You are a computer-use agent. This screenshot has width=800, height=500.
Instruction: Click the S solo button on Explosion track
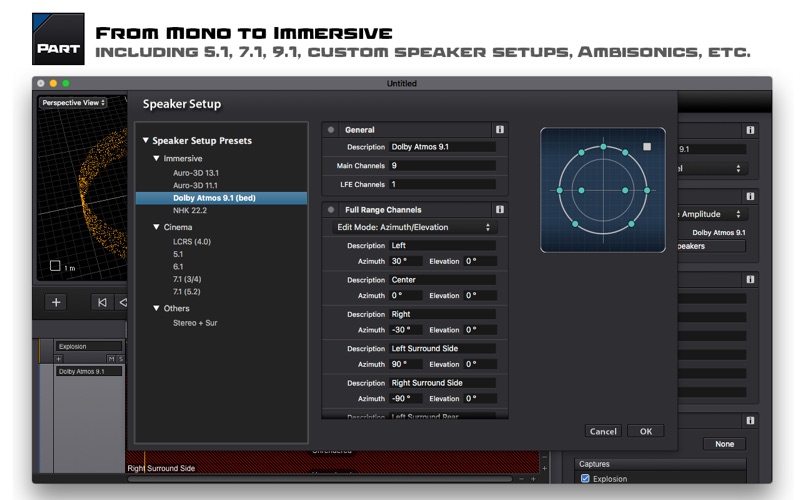120,359
